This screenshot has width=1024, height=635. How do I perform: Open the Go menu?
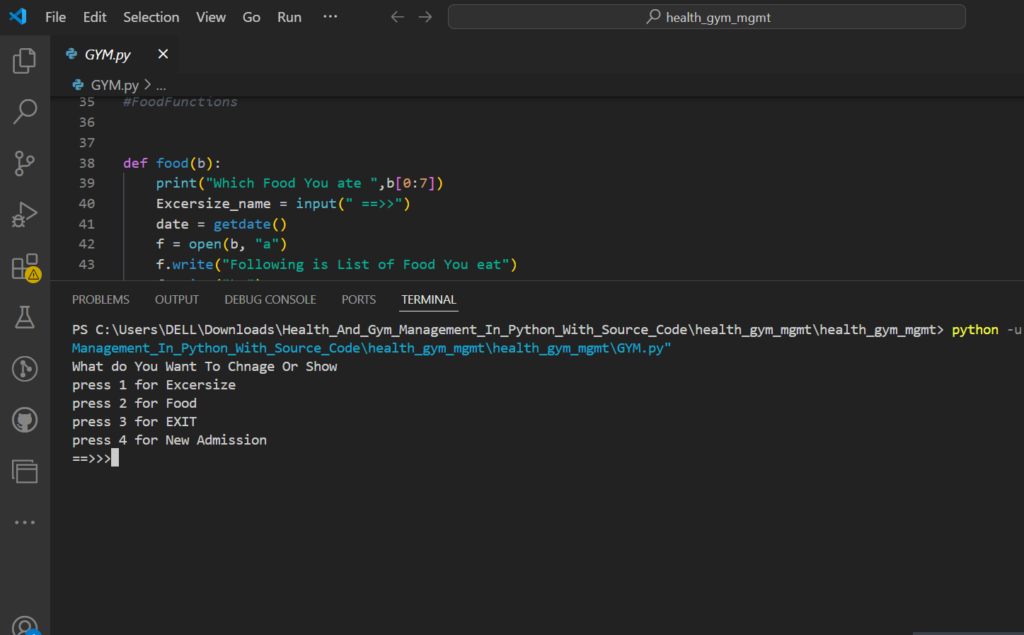(251, 17)
